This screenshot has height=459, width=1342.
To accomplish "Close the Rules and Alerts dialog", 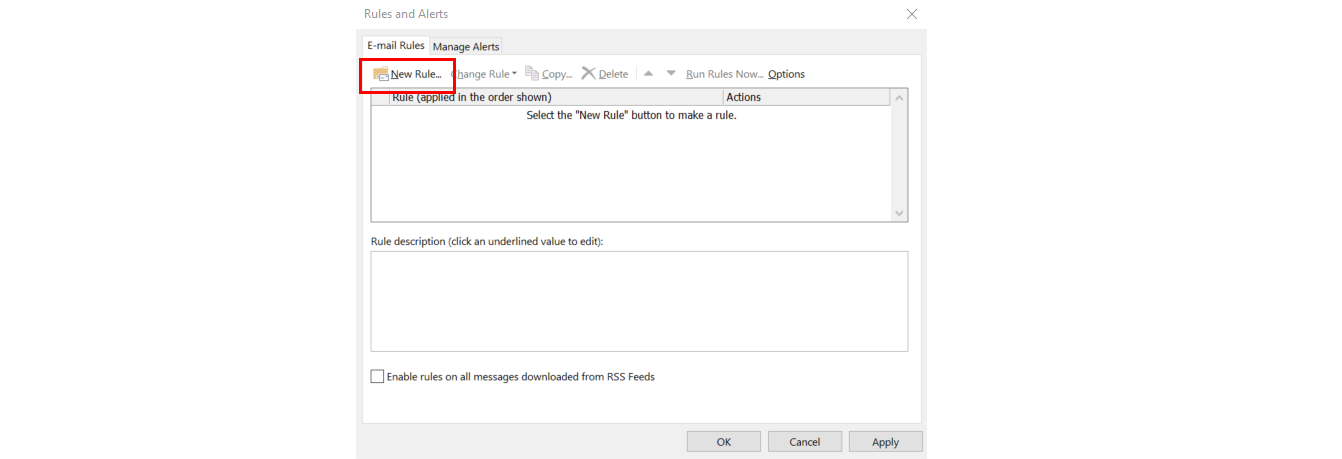I will [911, 14].
